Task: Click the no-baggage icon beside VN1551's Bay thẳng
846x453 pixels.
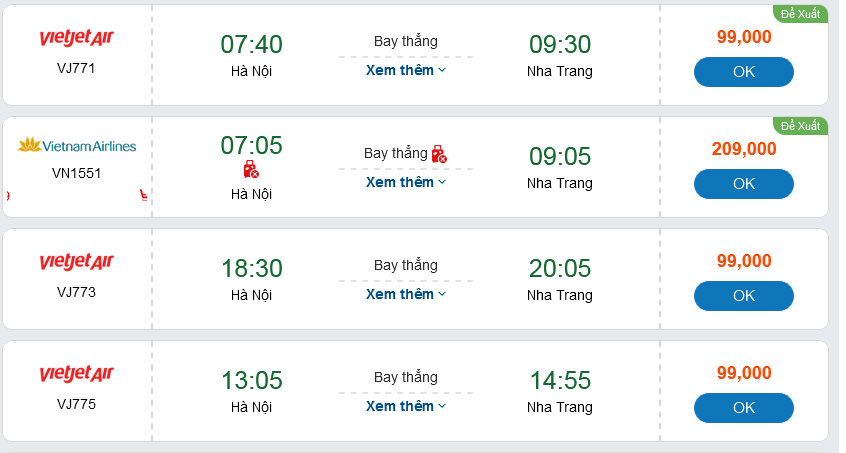Action: 439,154
